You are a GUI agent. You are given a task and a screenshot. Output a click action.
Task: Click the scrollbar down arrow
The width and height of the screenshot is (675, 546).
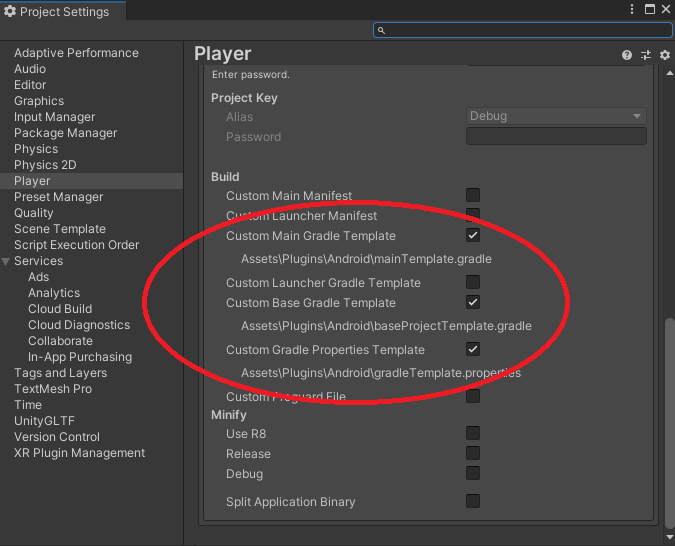(x=669, y=537)
